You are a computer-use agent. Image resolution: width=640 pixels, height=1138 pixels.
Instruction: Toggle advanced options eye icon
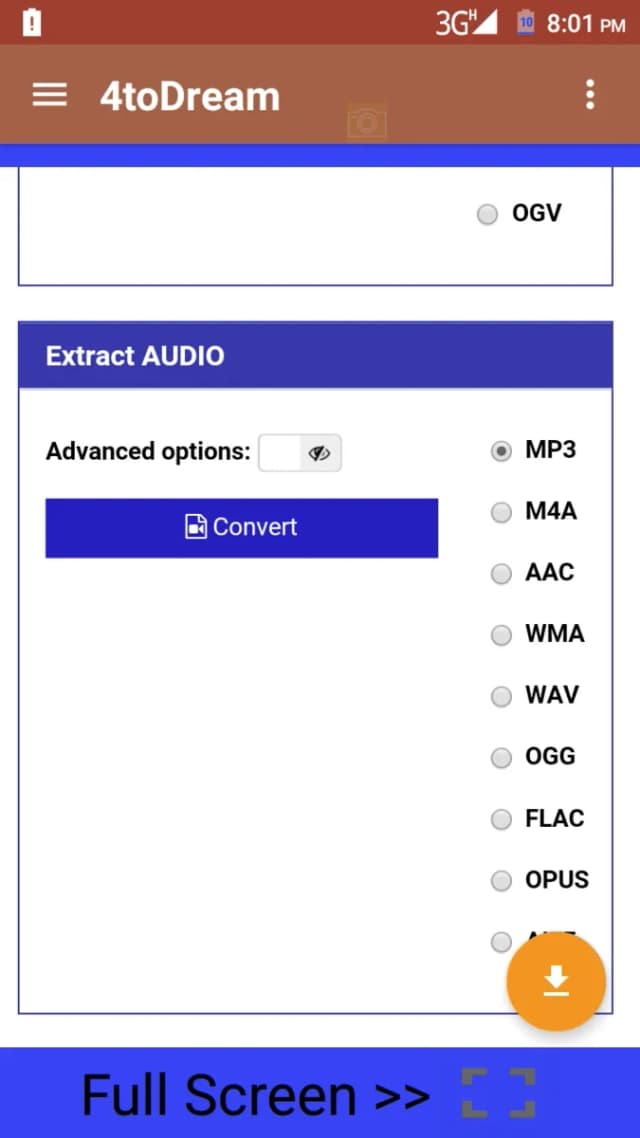320,453
